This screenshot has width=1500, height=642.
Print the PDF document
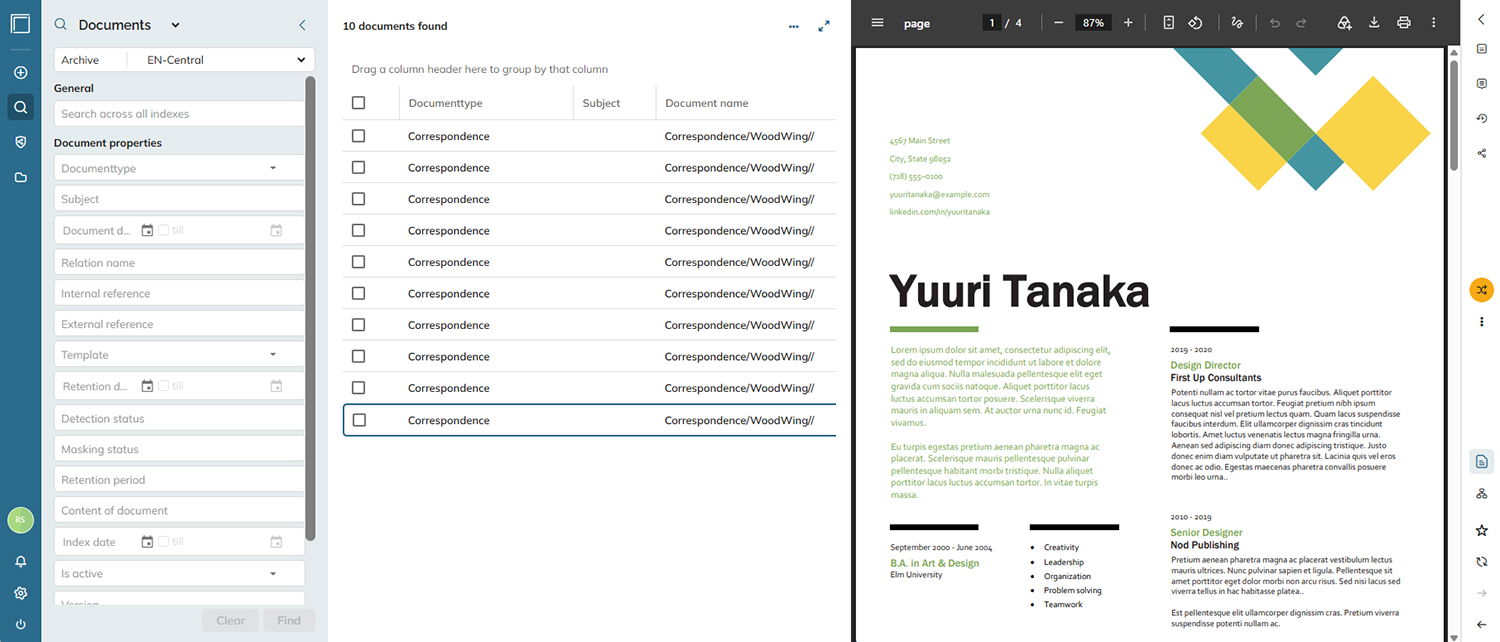1404,23
